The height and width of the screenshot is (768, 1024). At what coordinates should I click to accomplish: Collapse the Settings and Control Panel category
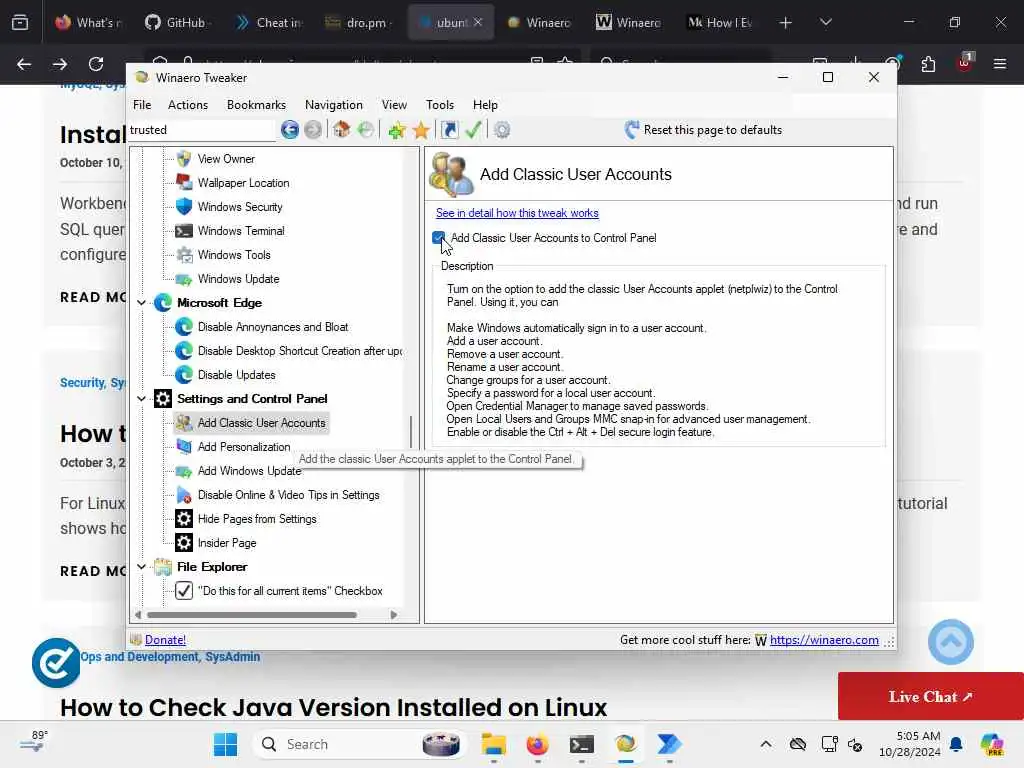pyautogui.click(x=142, y=399)
